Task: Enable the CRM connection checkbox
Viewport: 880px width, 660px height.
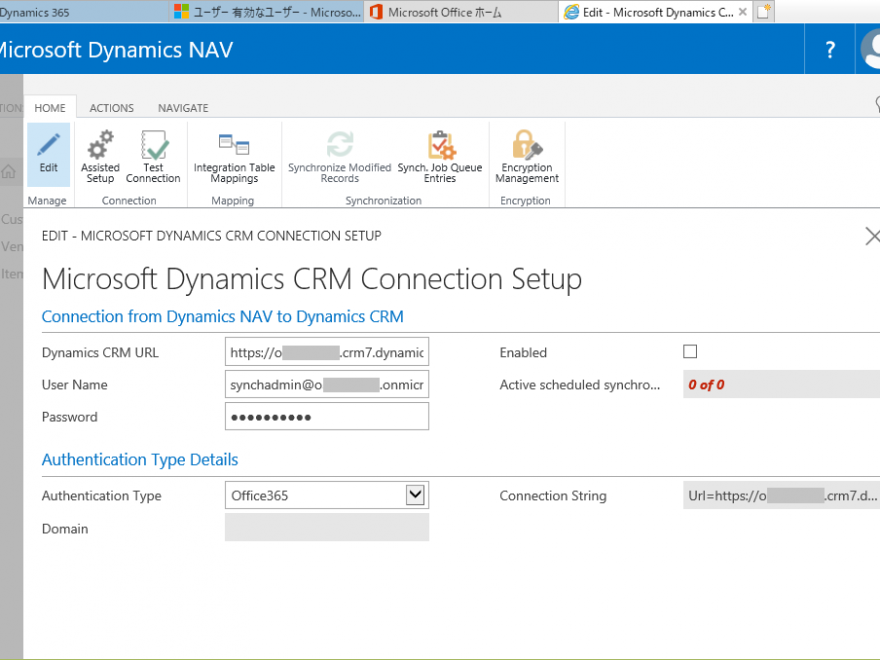Action: click(689, 352)
